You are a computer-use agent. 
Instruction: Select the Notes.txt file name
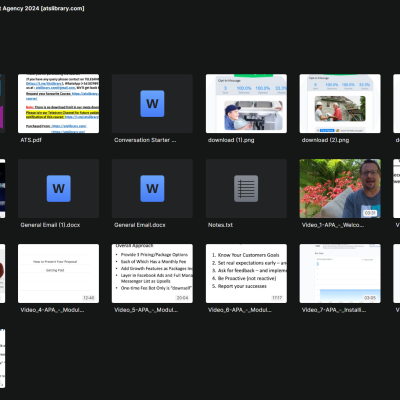pyautogui.click(x=220, y=225)
